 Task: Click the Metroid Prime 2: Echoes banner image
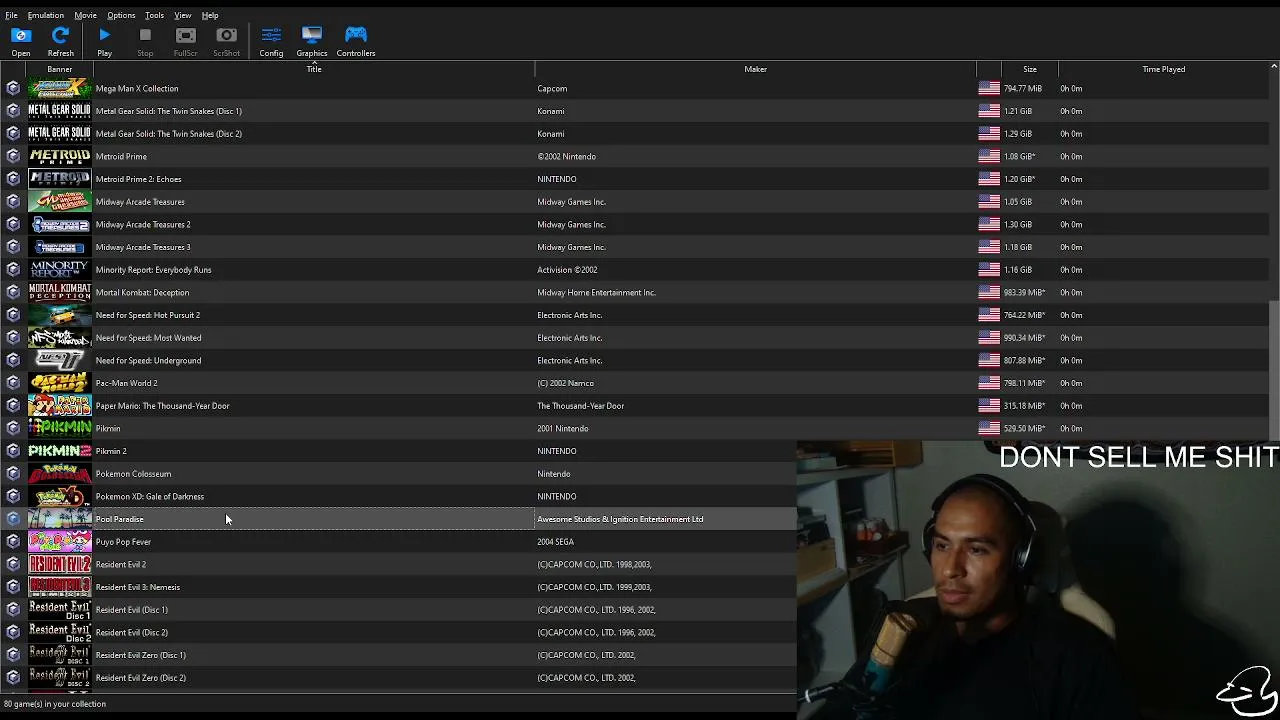coord(60,179)
